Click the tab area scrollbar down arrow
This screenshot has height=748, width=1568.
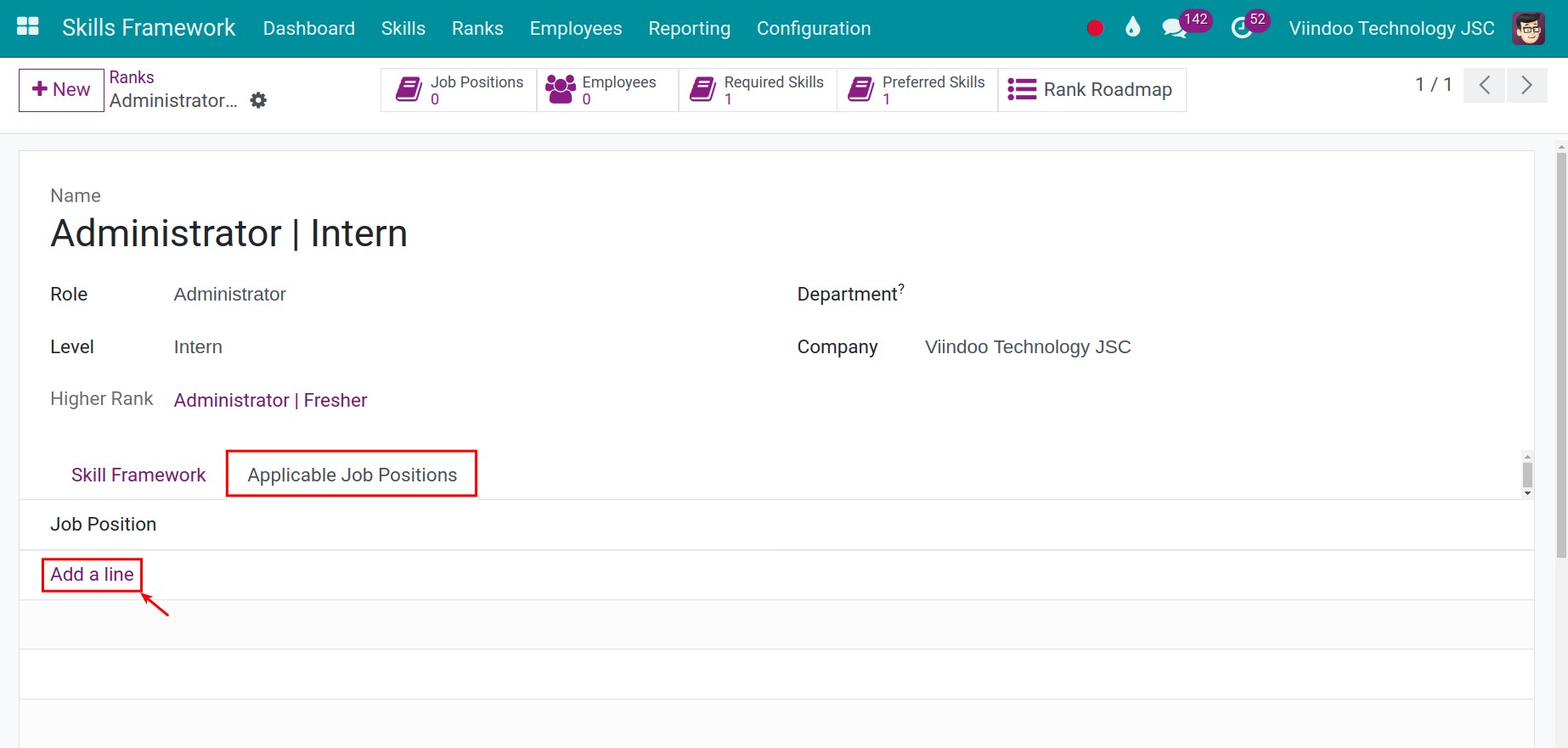click(1527, 493)
